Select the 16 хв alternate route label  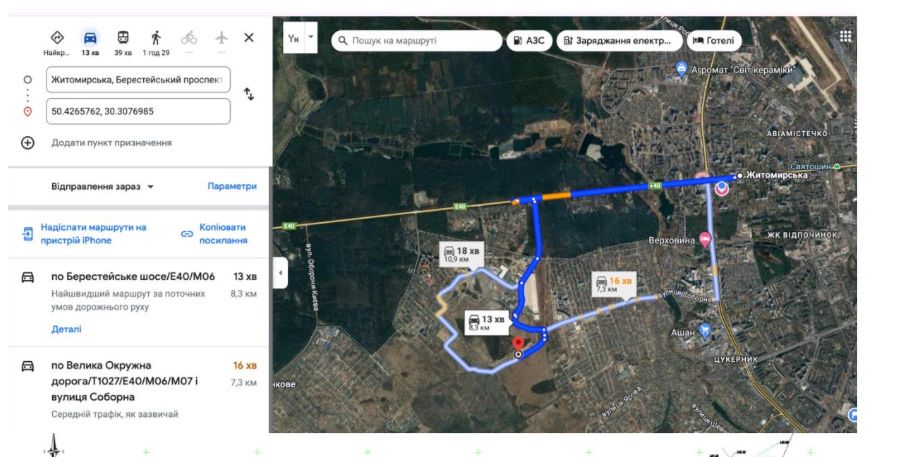[613, 285]
